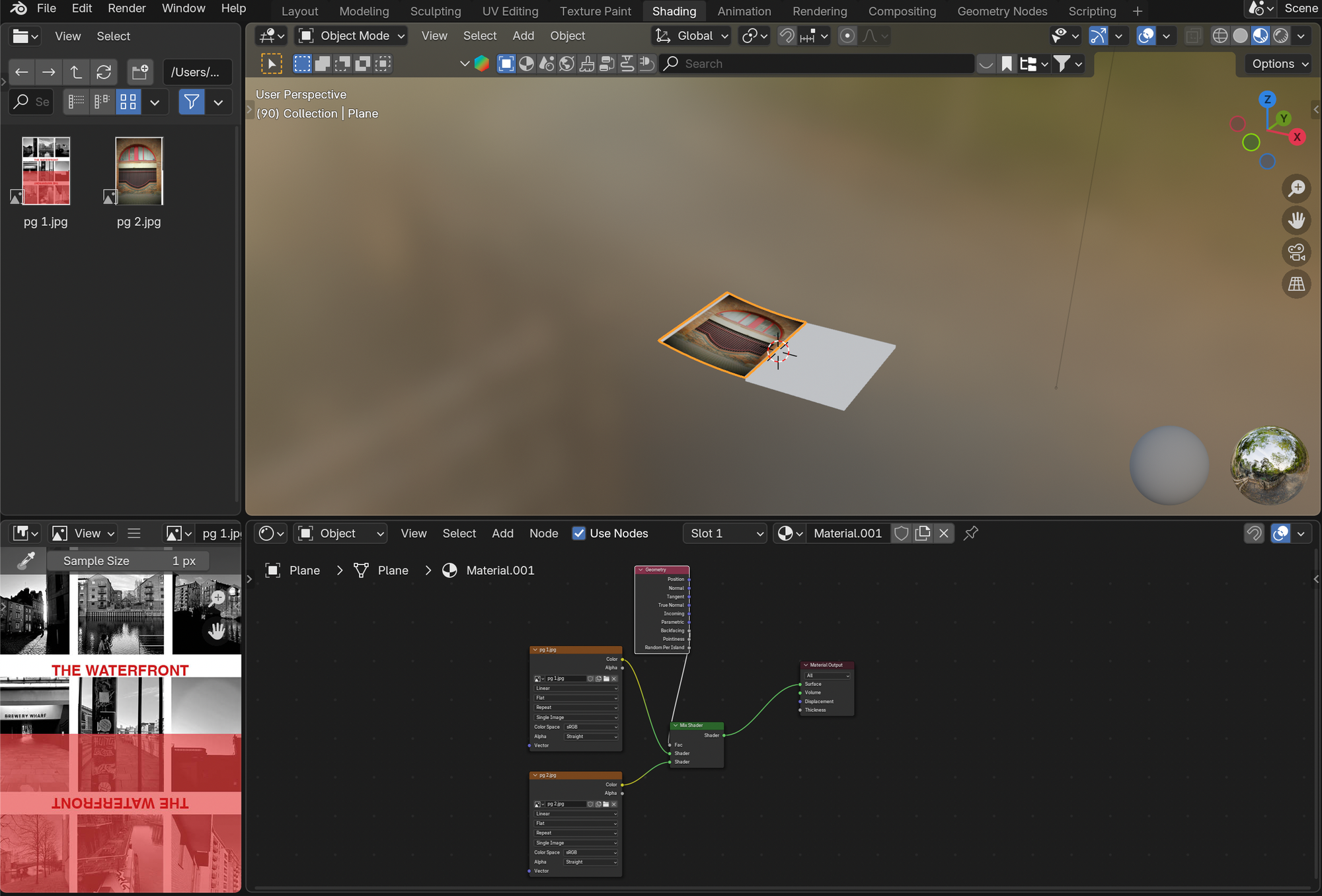Select the pg 2.jpg thumbnail
The width and height of the screenshot is (1322, 896).
point(139,172)
